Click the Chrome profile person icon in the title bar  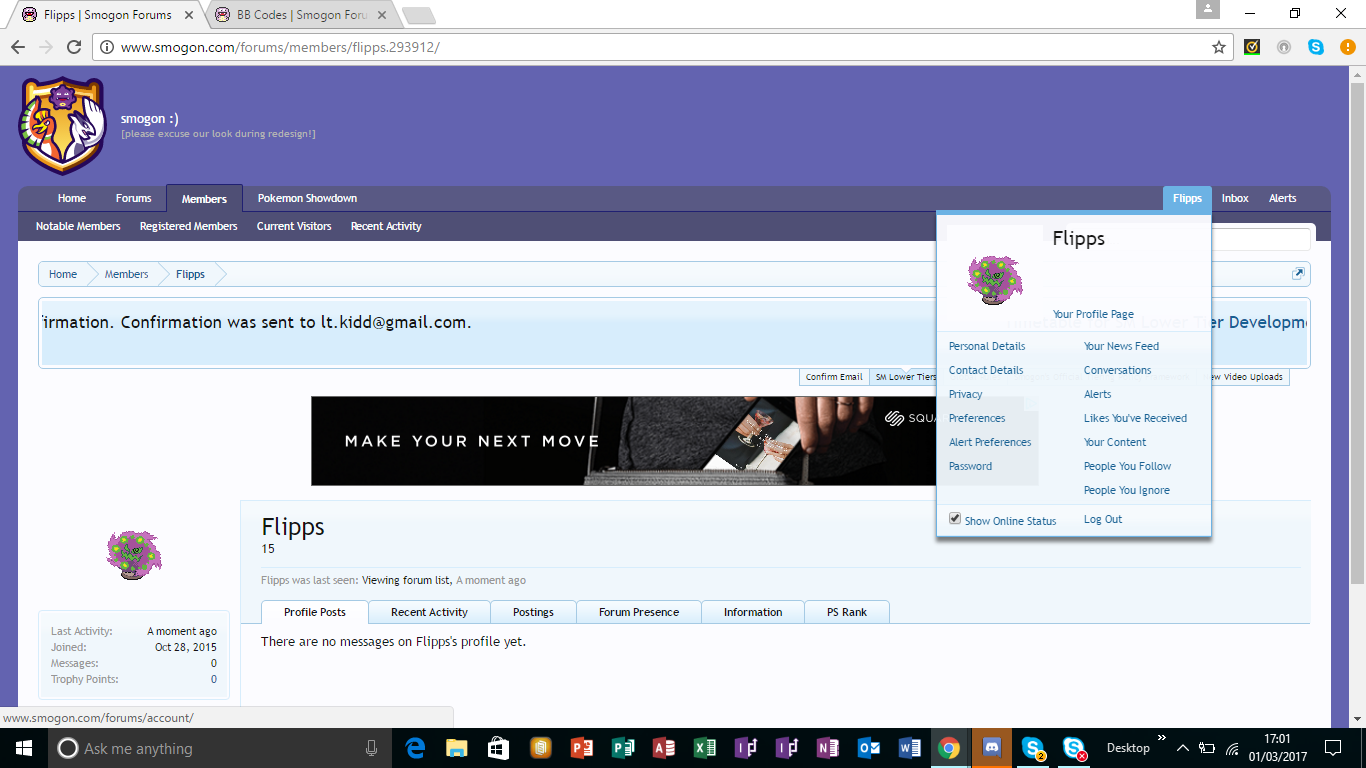[1208, 10]
